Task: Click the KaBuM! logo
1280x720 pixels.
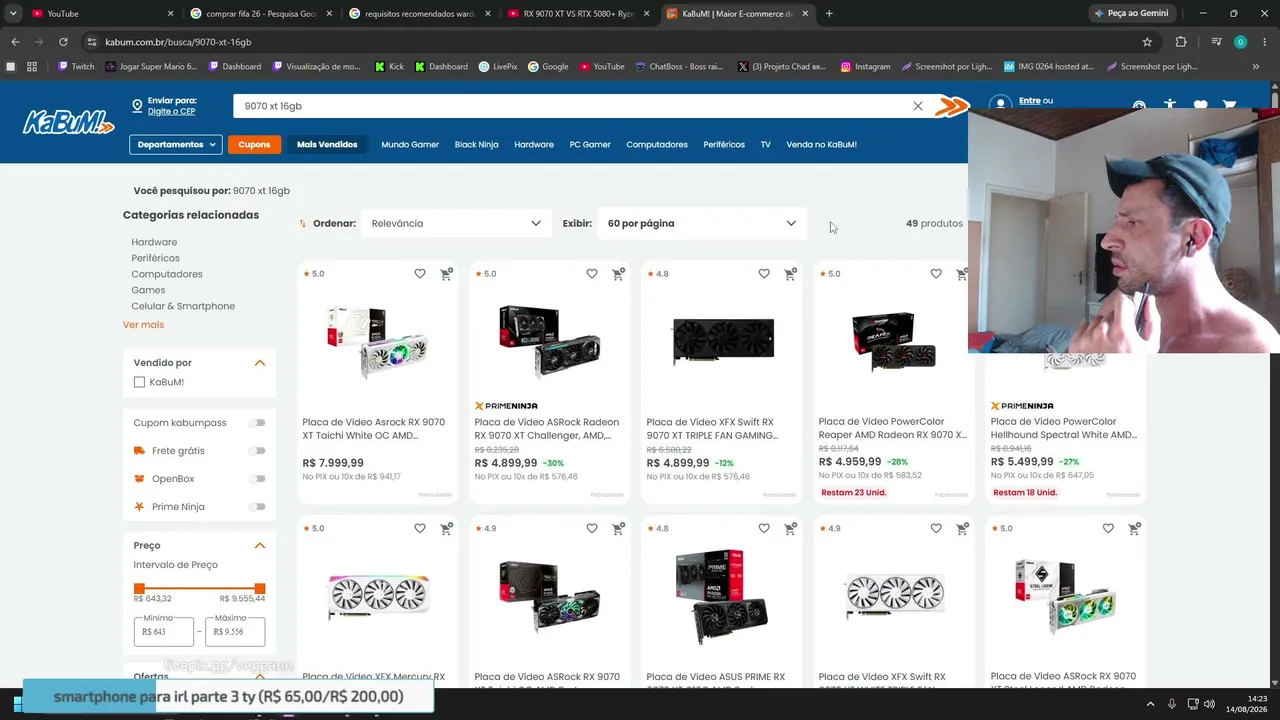Action: [x=68, y=122]
